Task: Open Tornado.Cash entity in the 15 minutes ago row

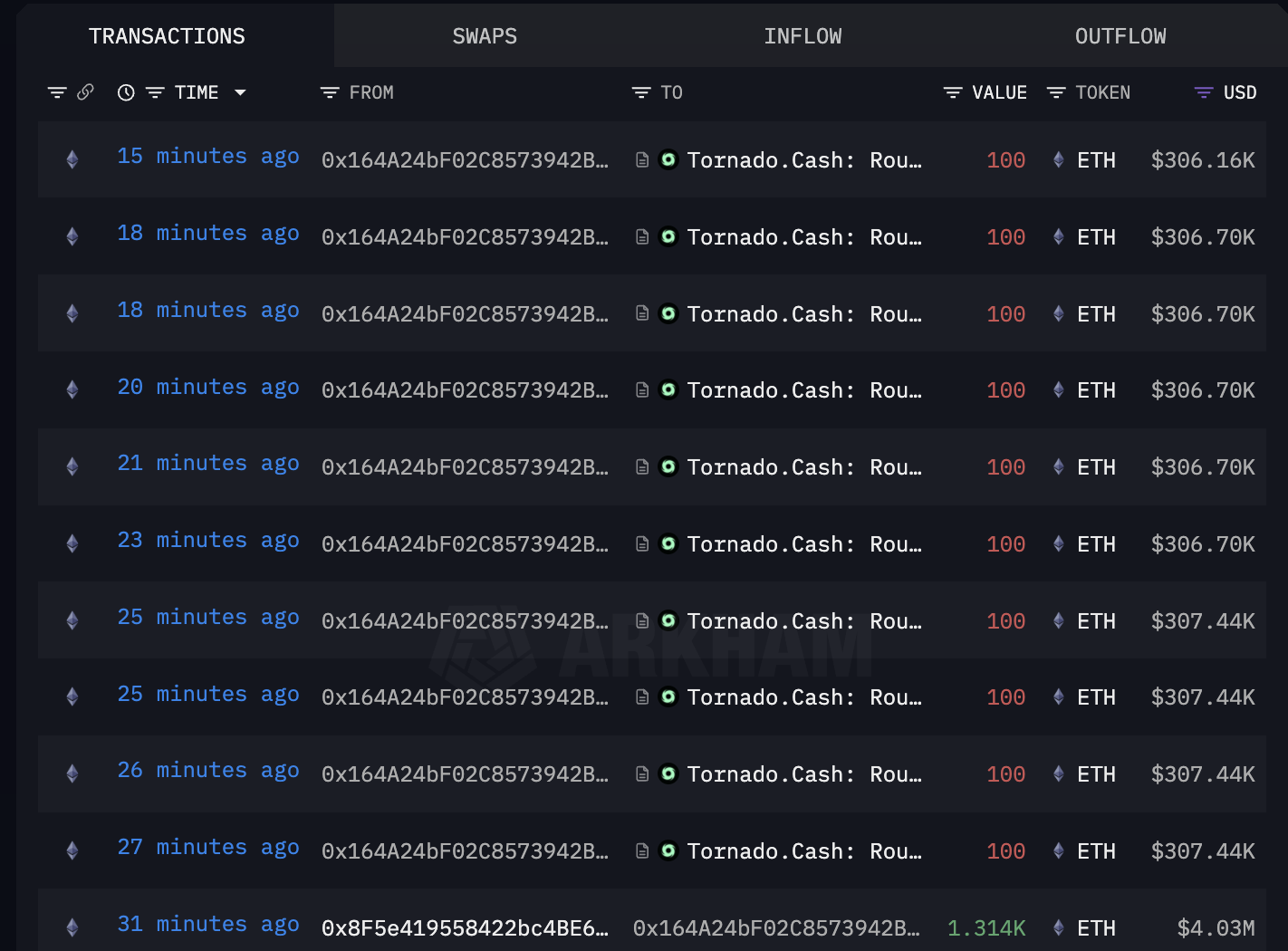Action: point(804,160)
